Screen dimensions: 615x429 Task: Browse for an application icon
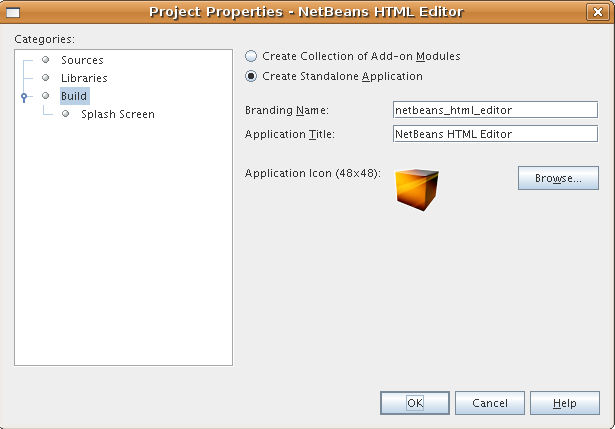click(558, 178)
